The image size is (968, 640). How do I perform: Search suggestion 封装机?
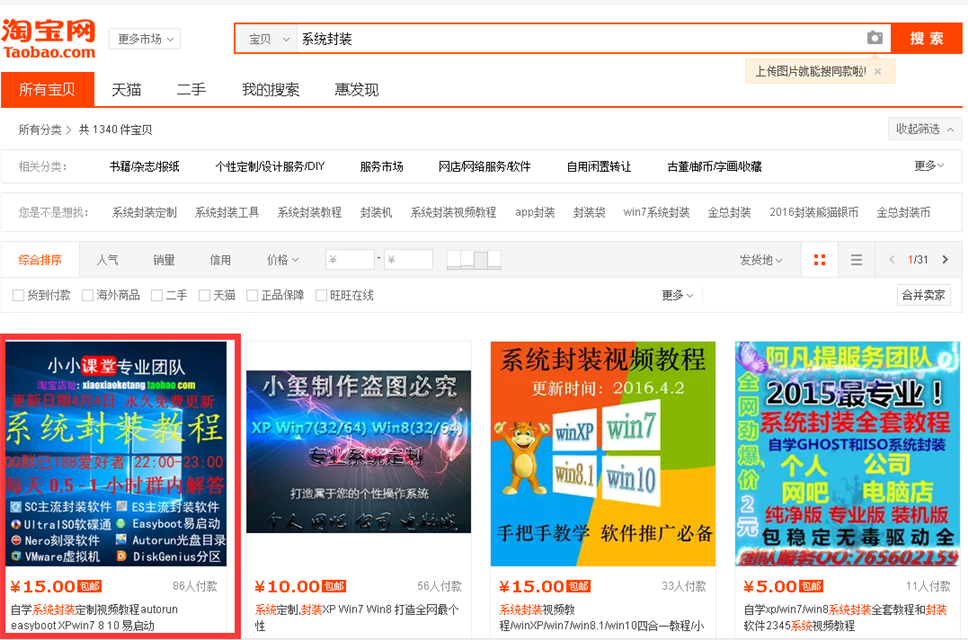(376, 213)
